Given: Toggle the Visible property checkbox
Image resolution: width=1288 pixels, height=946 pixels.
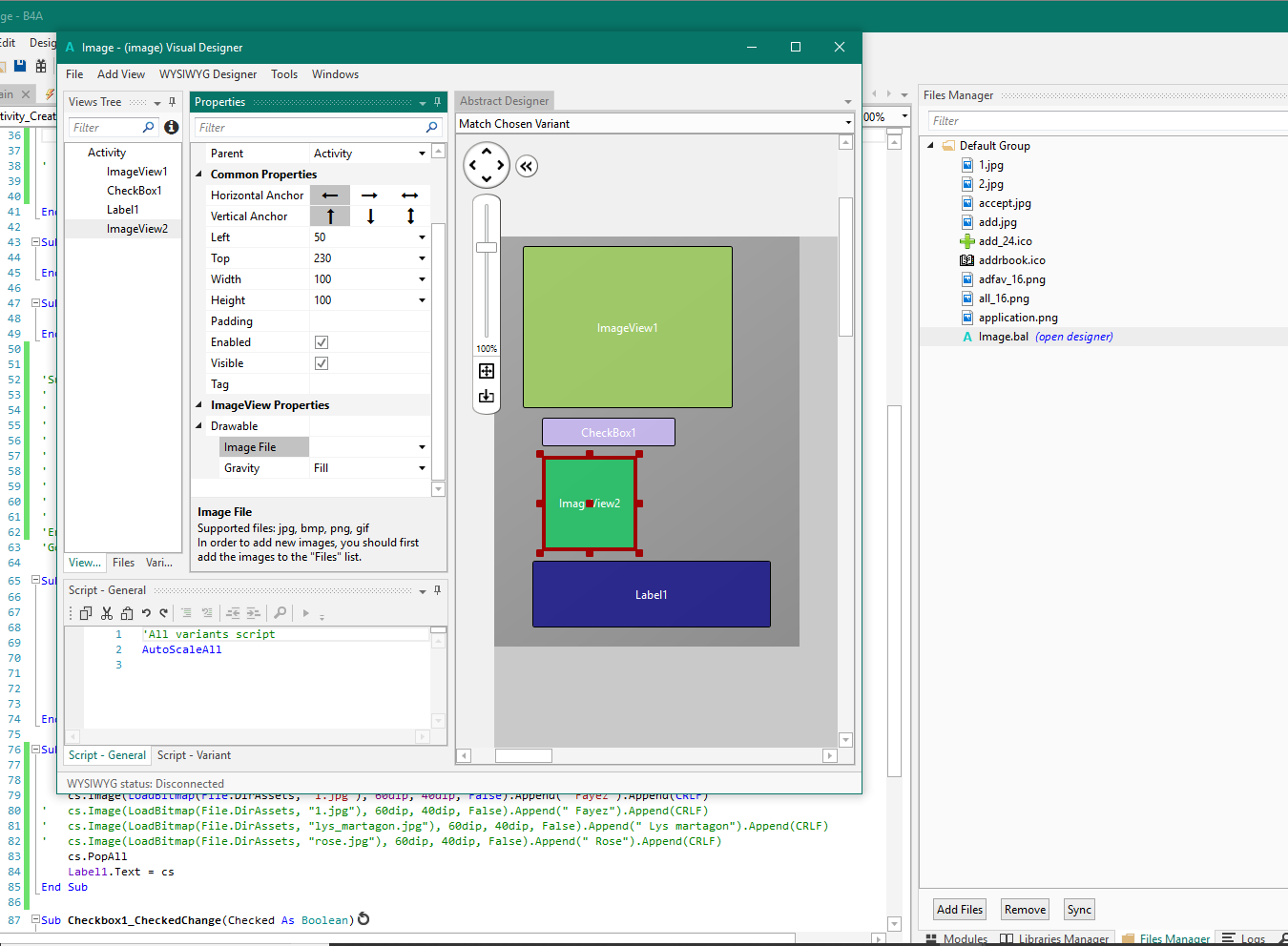Looking at the screenshot, I should pyautogui.click(x=322, y=363).
